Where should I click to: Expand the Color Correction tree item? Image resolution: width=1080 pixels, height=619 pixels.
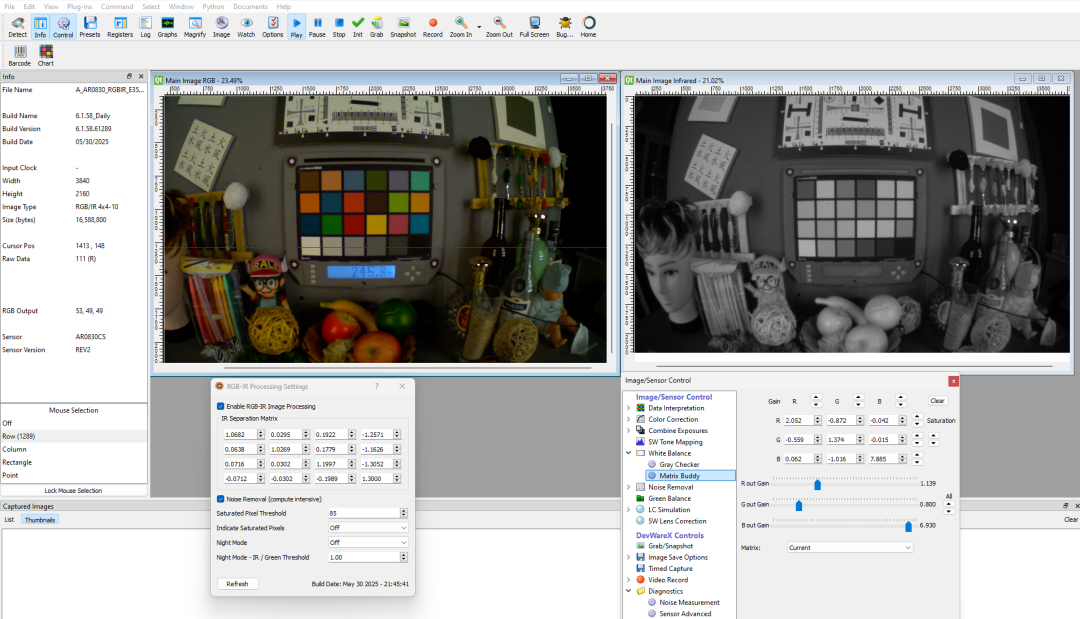[x=629, y=419]
